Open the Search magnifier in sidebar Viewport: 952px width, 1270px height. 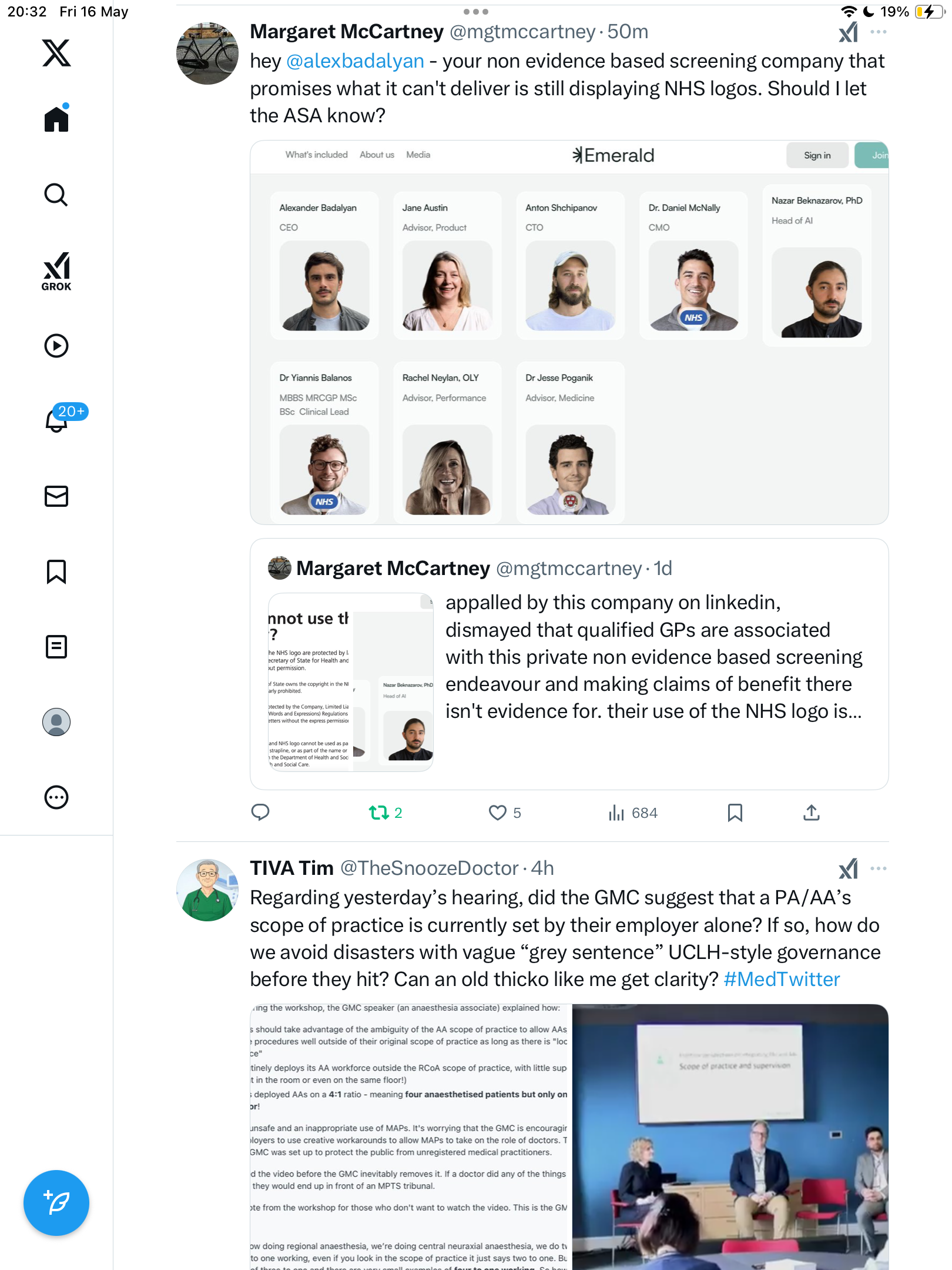[56, 195]
